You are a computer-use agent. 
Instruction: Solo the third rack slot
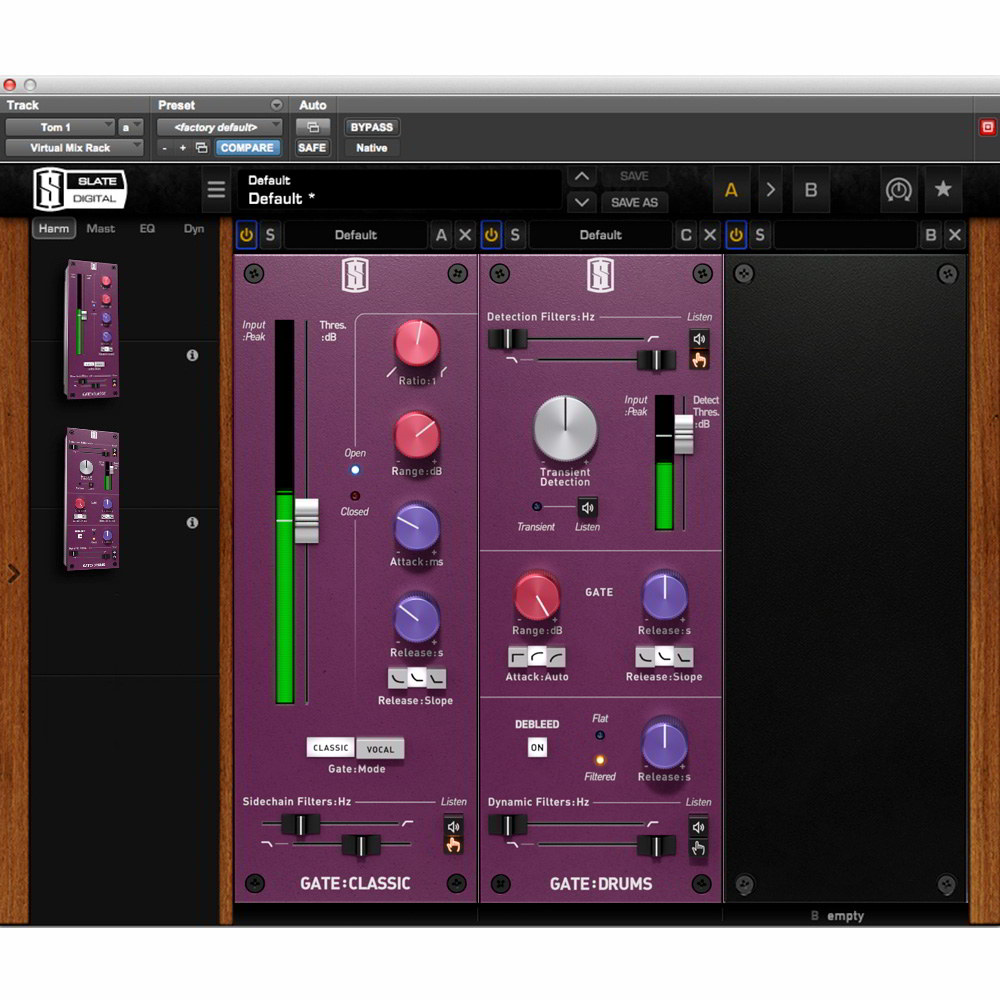click(x=760, y=235)
